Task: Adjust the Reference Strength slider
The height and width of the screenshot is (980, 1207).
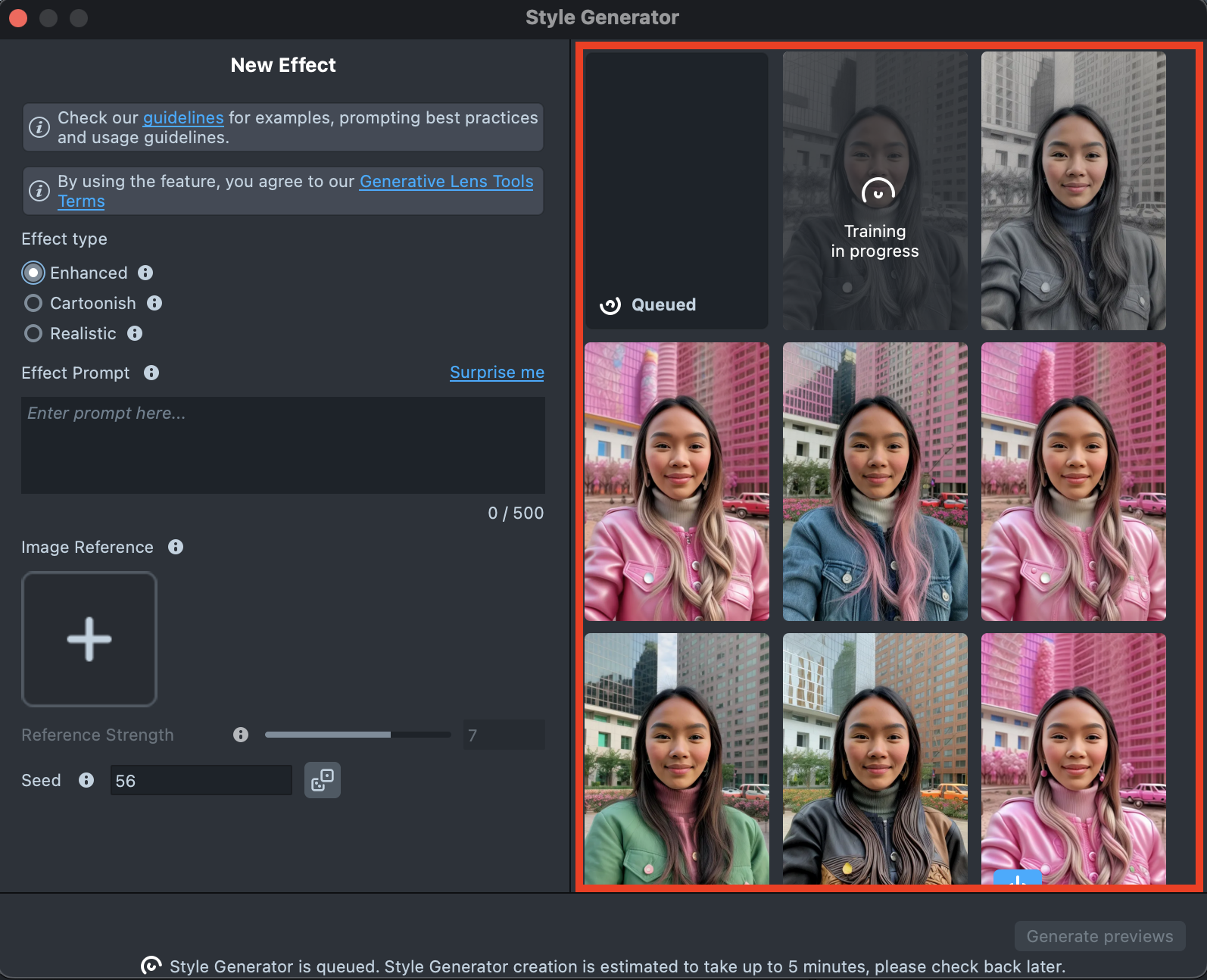Action: click(x=357, y=735)
